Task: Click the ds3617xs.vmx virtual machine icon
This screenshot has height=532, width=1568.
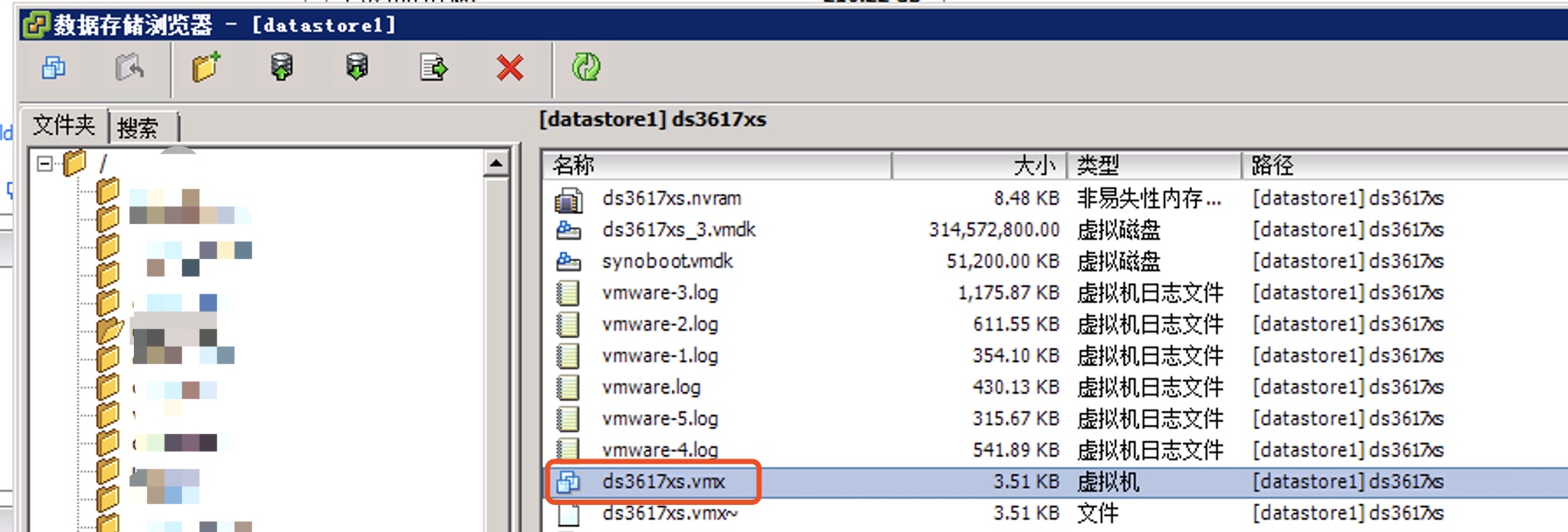Action: click(x=569, y=482)
